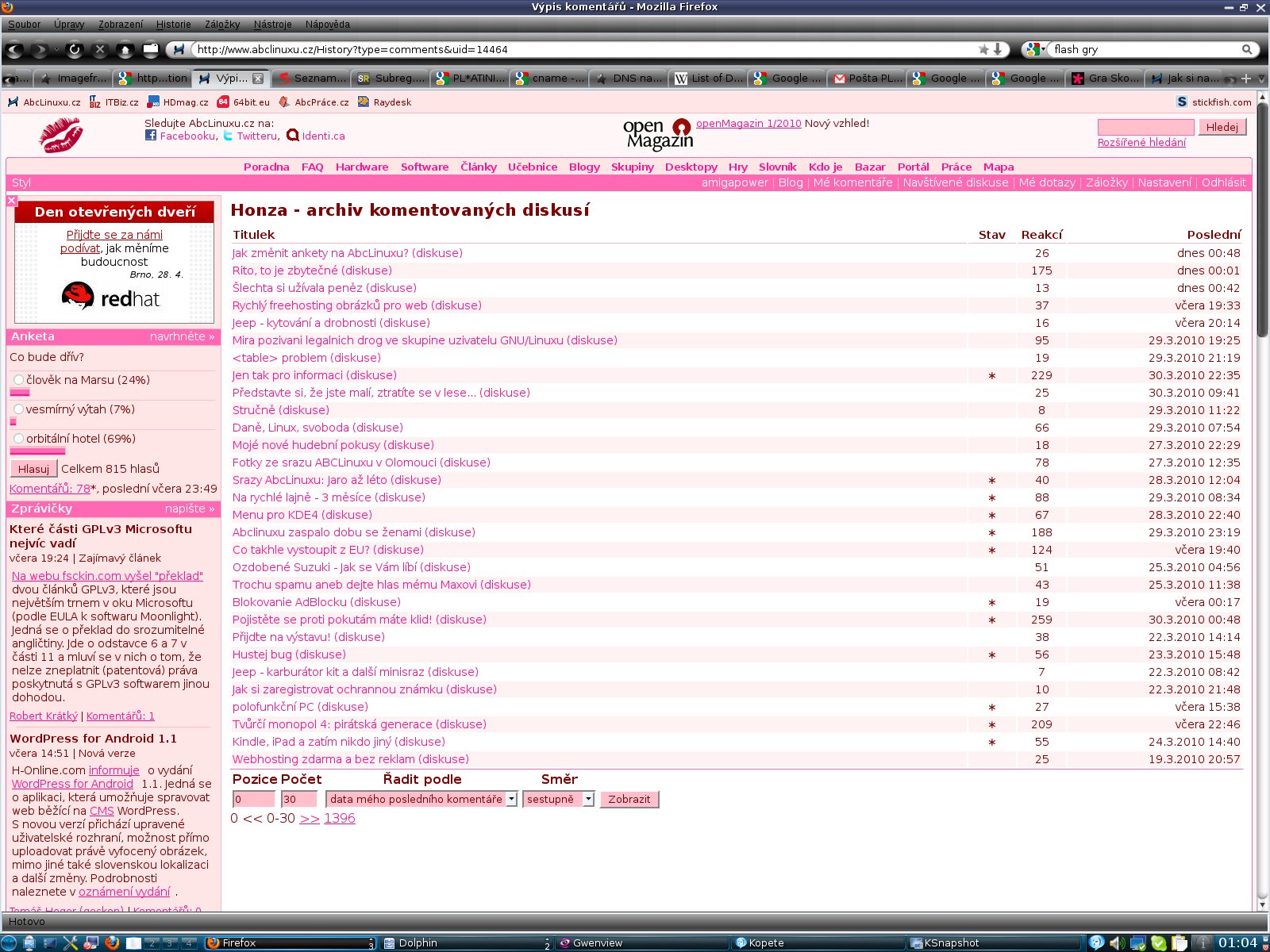
Task: Close the current Výpi... tab
Action: point(258,79)
